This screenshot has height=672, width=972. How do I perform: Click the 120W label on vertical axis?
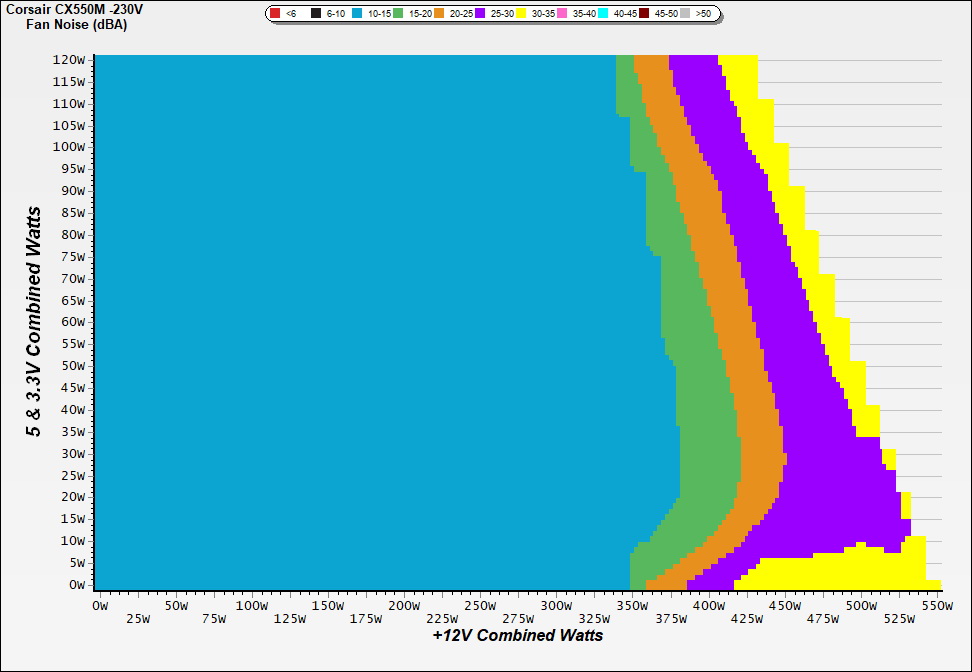(70, 59)
